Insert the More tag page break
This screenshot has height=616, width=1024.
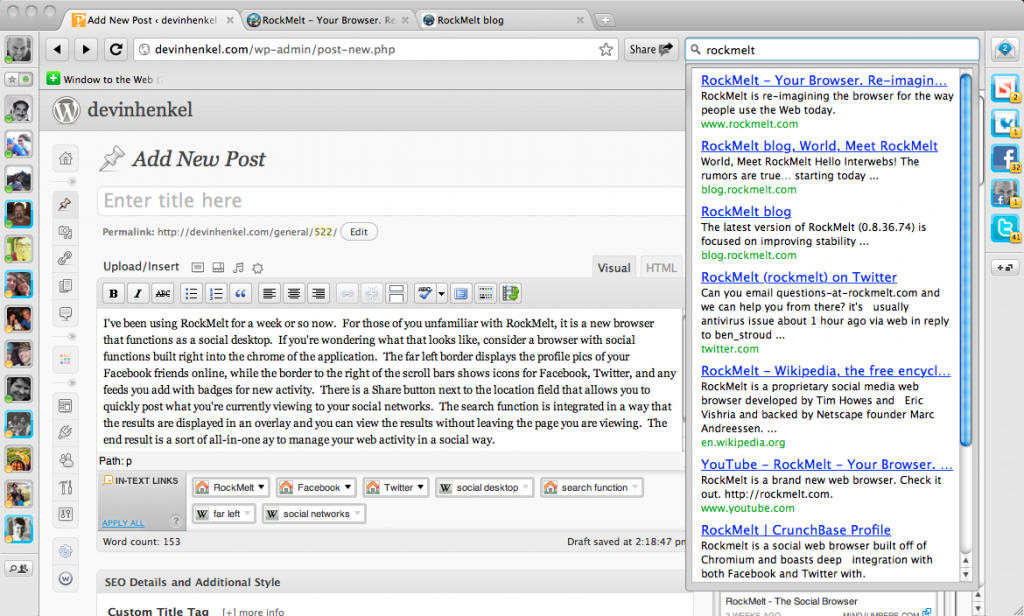click(396, 293)
